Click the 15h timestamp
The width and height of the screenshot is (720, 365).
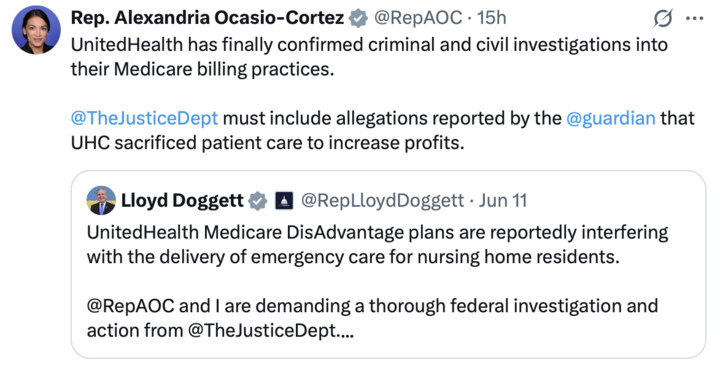tap(491, 18)
